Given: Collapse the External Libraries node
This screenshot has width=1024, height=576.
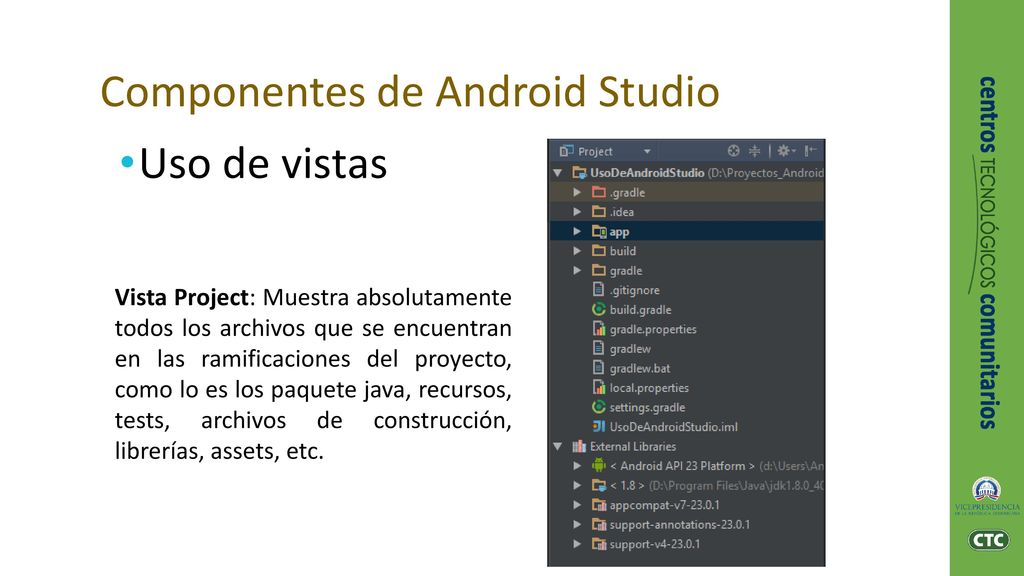Looking at the screenshot, I should [x=558, y=447].
